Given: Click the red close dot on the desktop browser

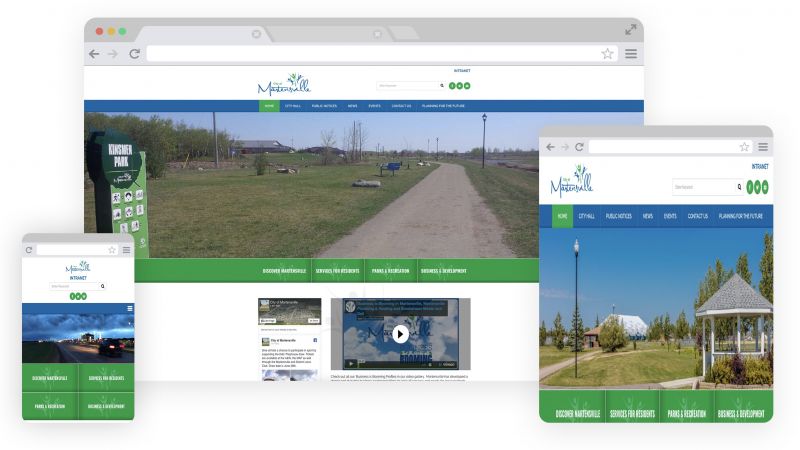Looking at the screenshot, I should (x=99, y=31).
